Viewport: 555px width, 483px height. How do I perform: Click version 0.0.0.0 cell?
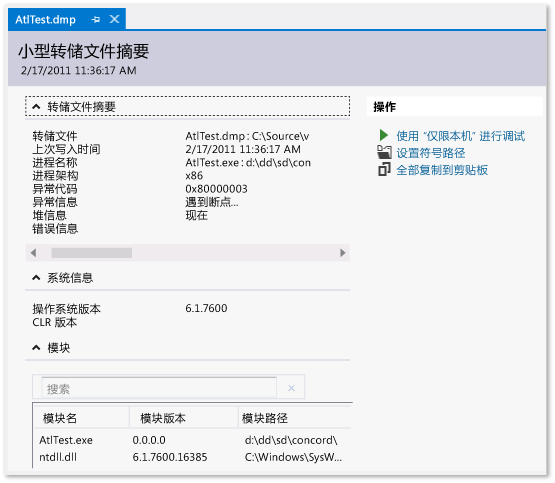click(x=149, y=440)
